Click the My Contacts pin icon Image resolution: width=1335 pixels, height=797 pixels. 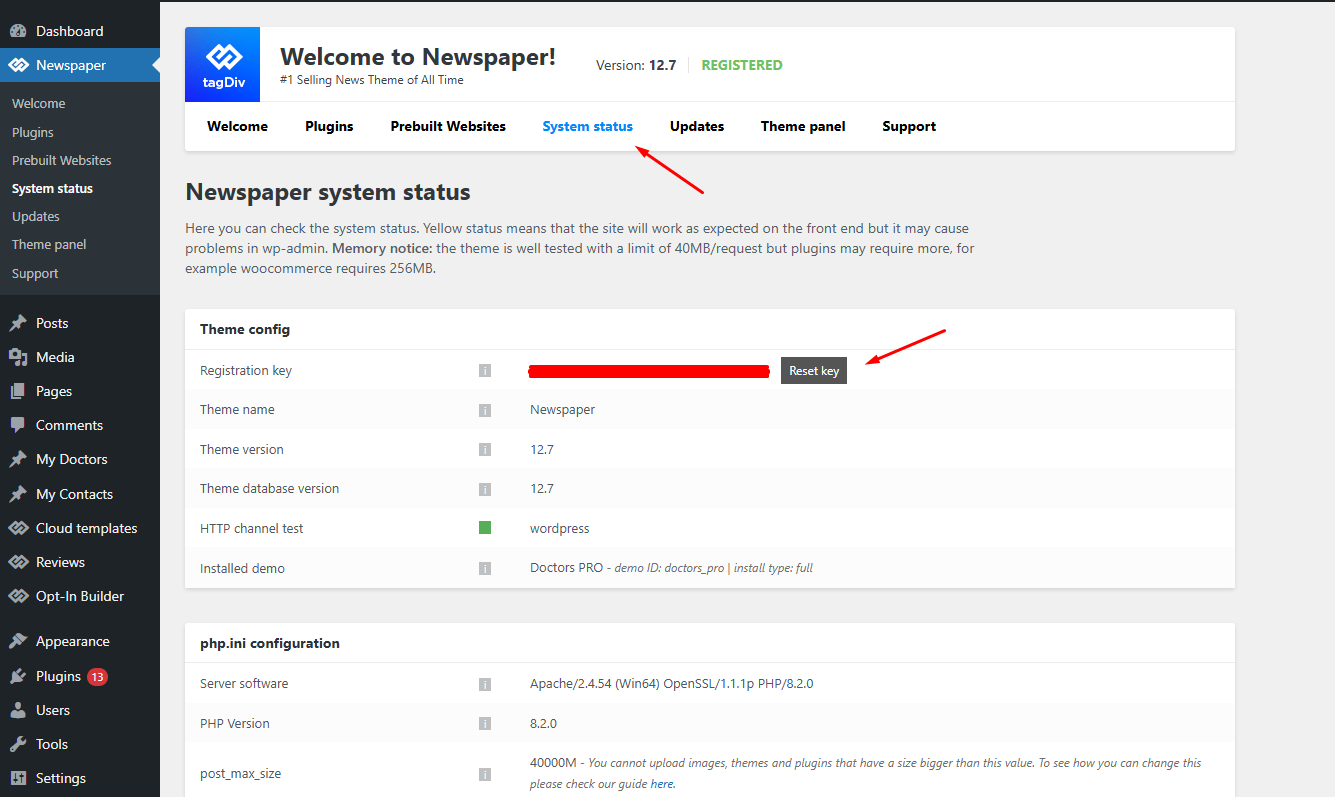click(x=18, y=494)
